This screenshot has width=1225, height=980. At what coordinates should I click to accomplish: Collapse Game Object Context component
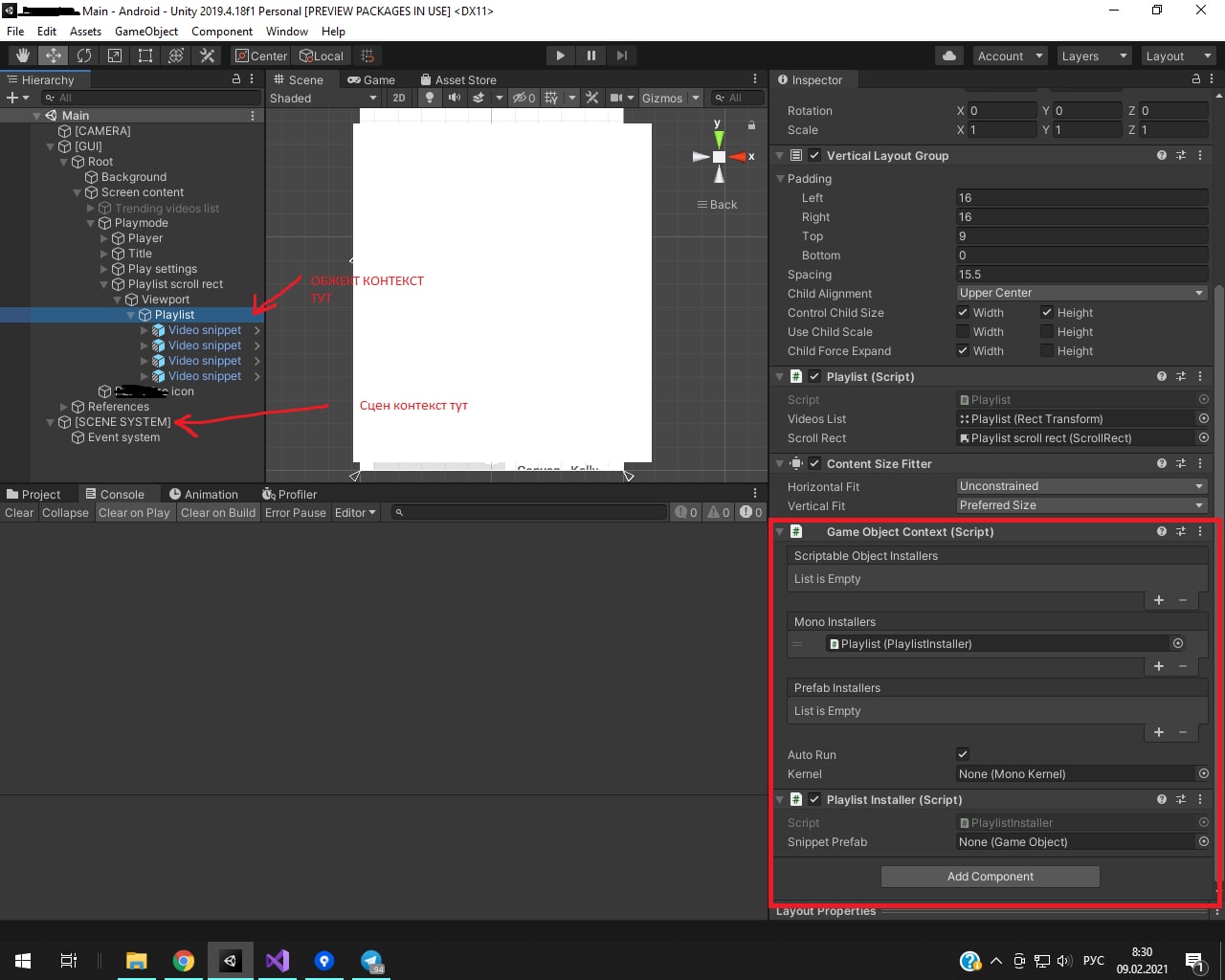pos(779,531)
